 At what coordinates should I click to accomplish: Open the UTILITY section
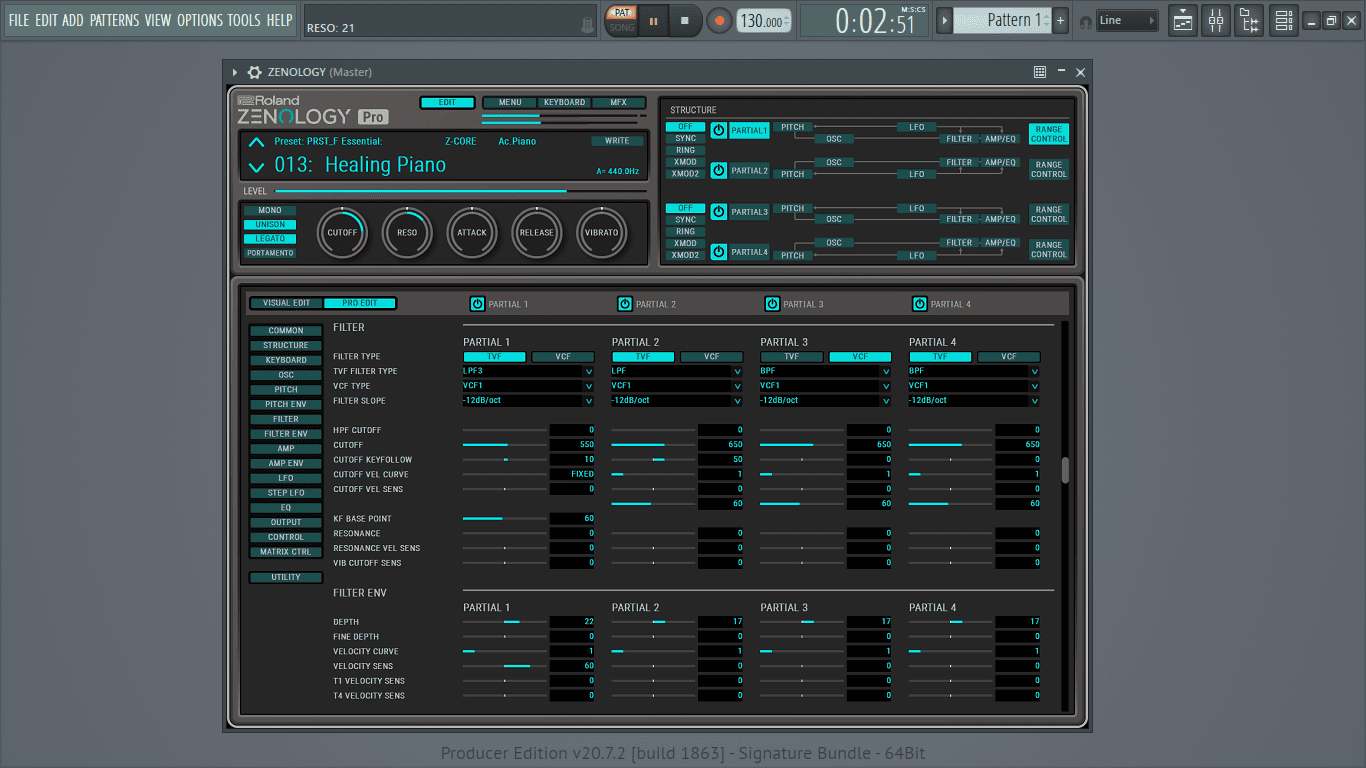point(286,577)
